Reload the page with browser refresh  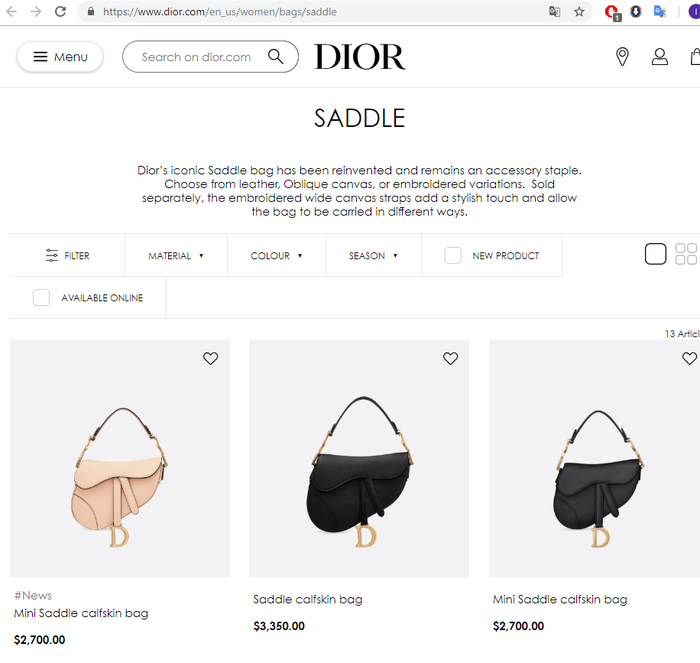point(60,12)
